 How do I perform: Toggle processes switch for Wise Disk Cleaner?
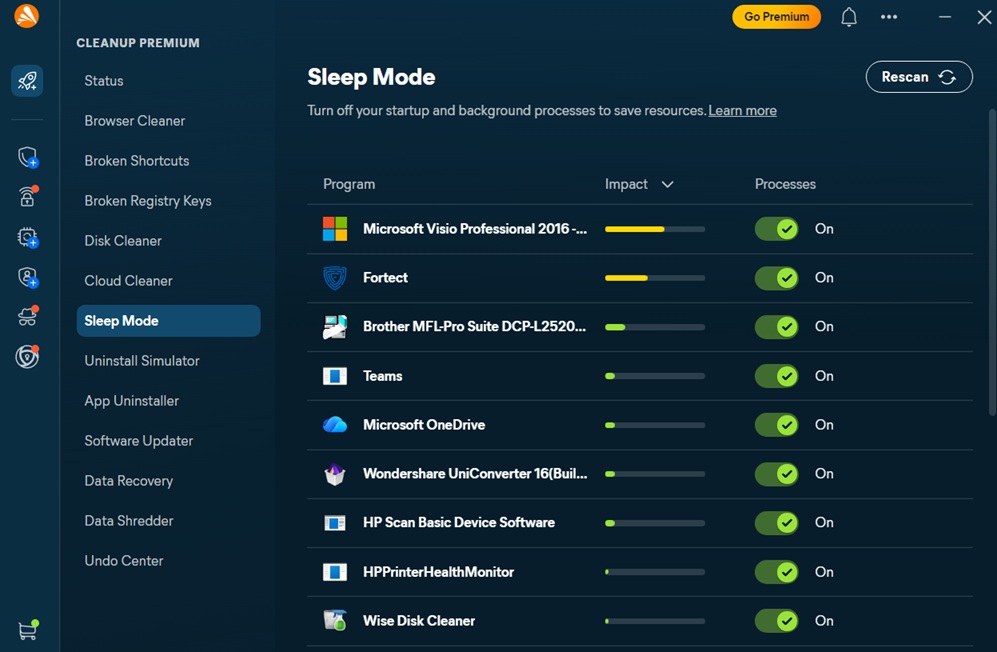pos(776,620)
